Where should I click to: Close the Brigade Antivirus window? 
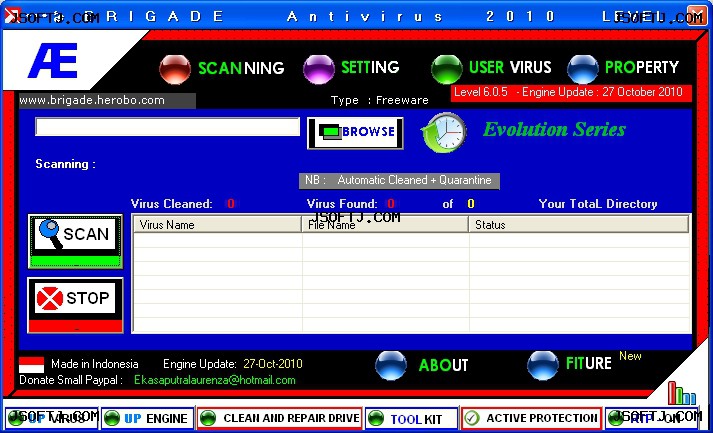[697, 15]
